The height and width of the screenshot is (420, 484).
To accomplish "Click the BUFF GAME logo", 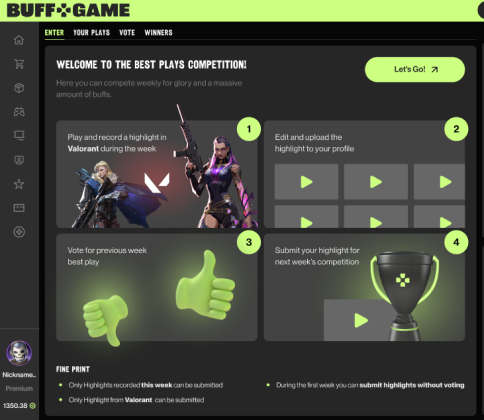I will (x=68, y=10).
